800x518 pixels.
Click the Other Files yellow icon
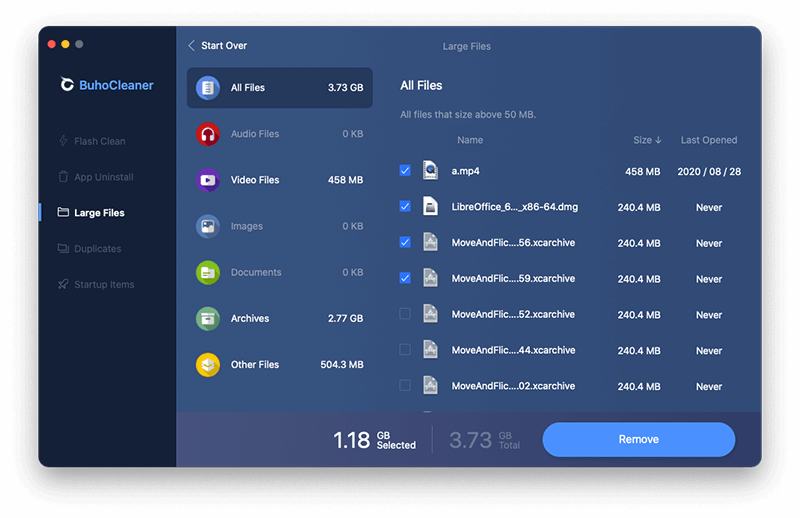point(208,365)
